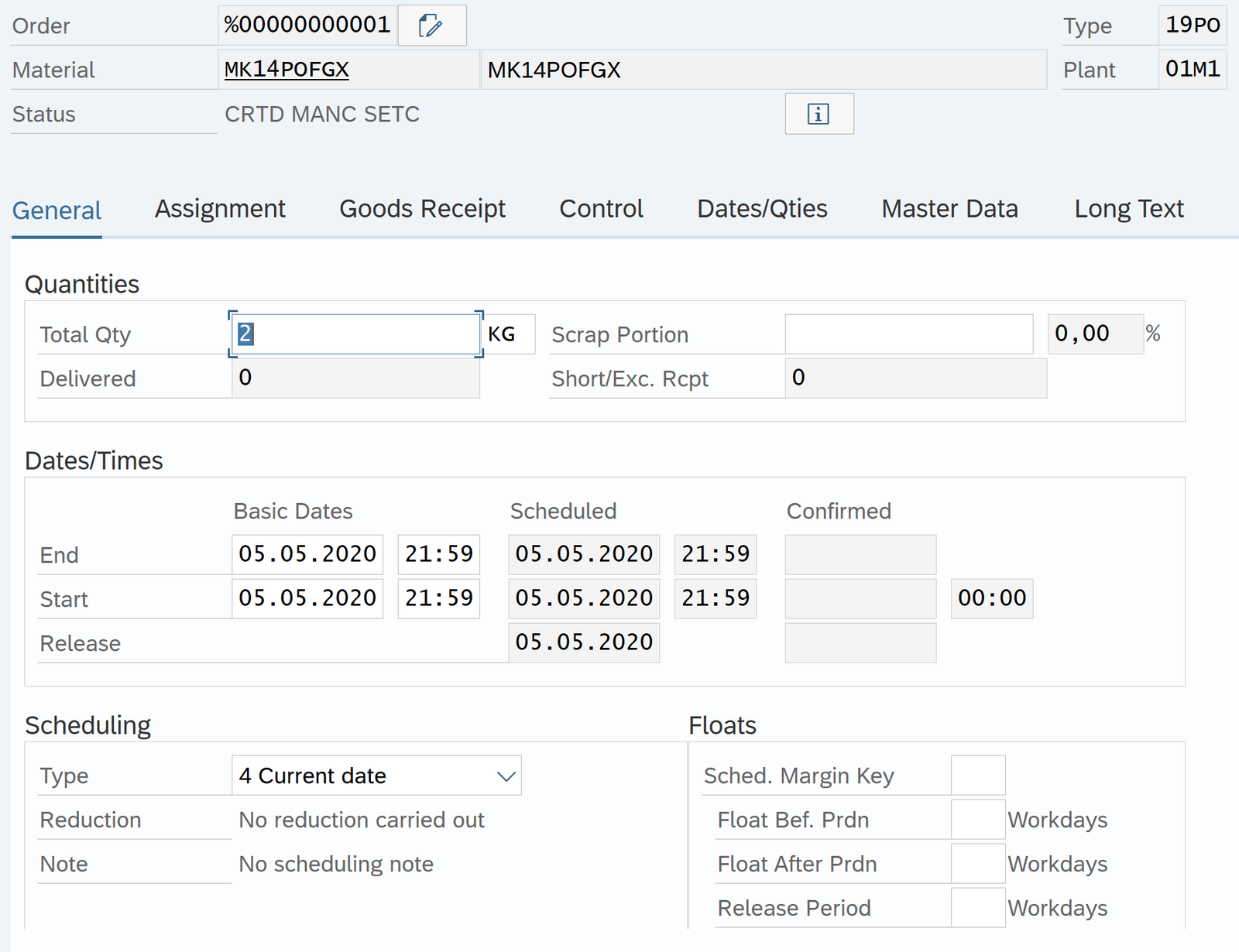Go to the Dates/Qties tab
This screenshot has width=1239, height=952.
click(x=762, y=209)
